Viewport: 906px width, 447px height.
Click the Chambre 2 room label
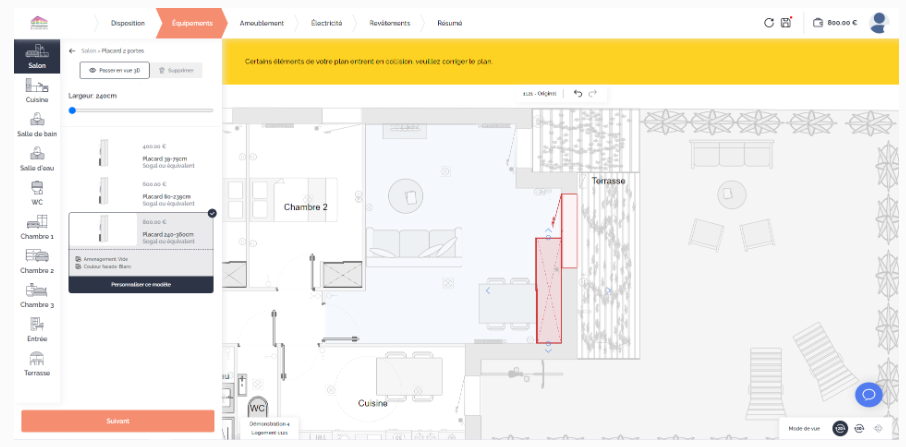pyautogui.click(x=306, y=207)
